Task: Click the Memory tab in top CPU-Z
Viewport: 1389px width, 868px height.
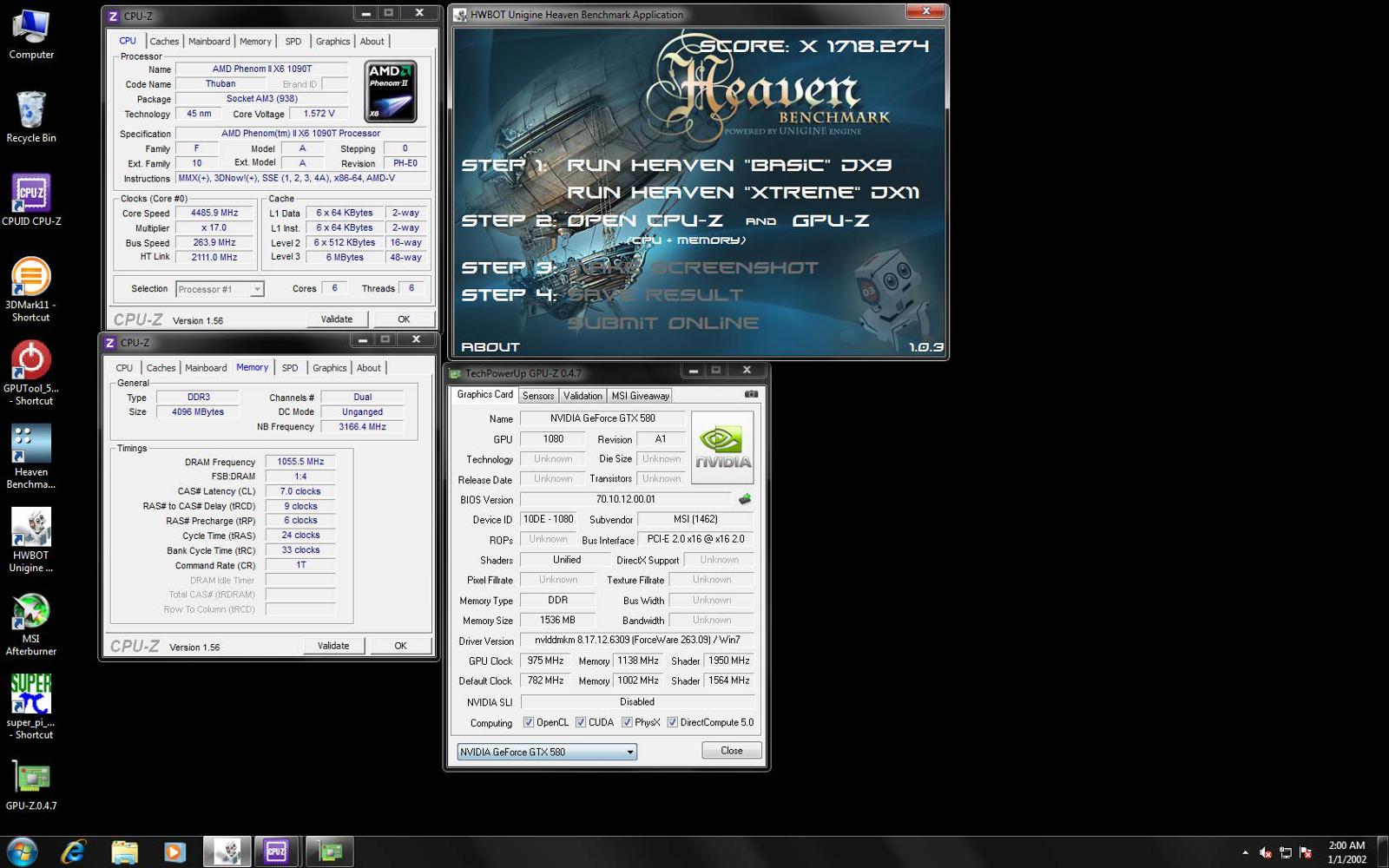Action: tap(255, 41)
